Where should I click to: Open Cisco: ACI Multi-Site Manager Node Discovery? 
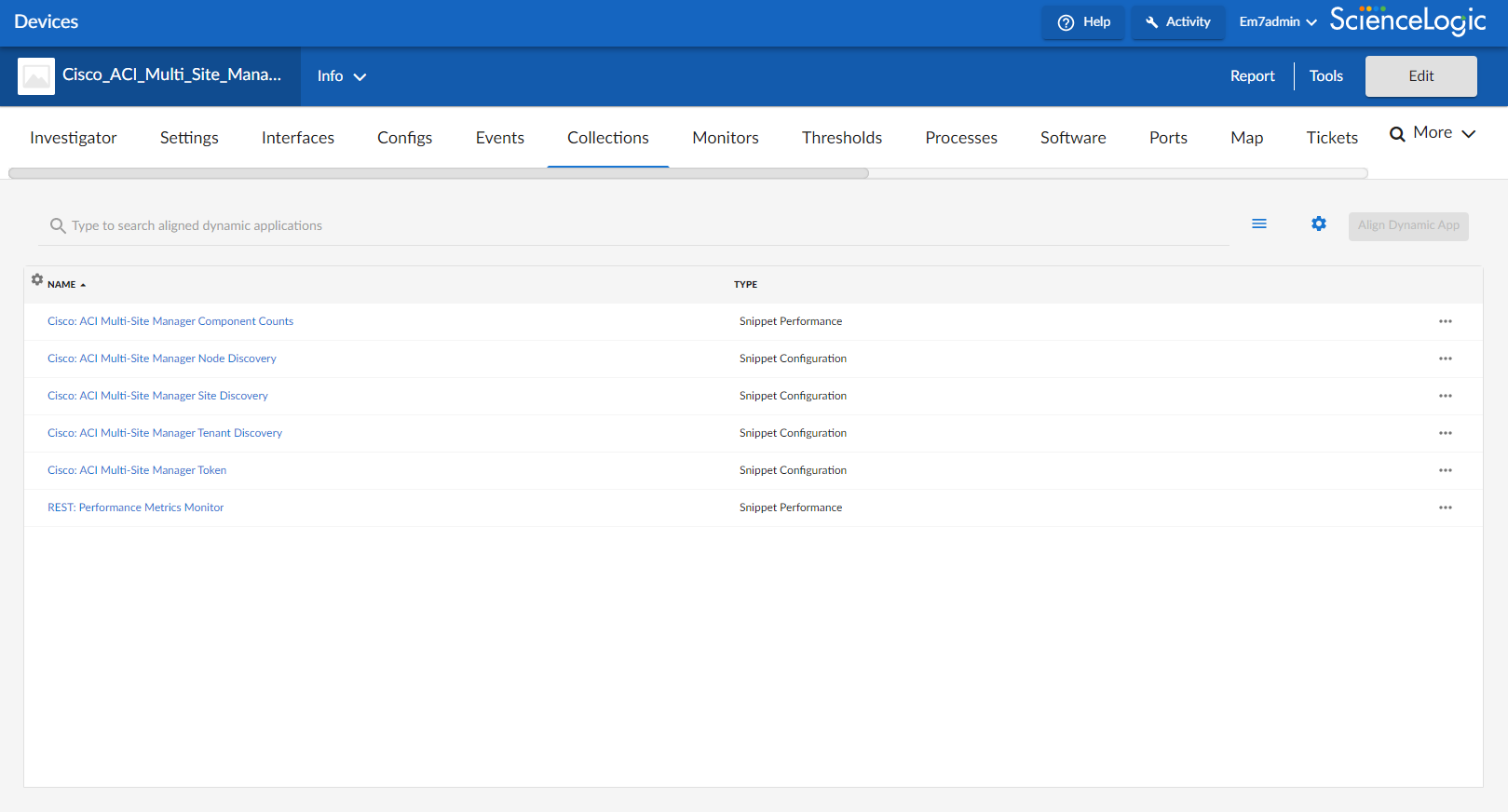162,359
